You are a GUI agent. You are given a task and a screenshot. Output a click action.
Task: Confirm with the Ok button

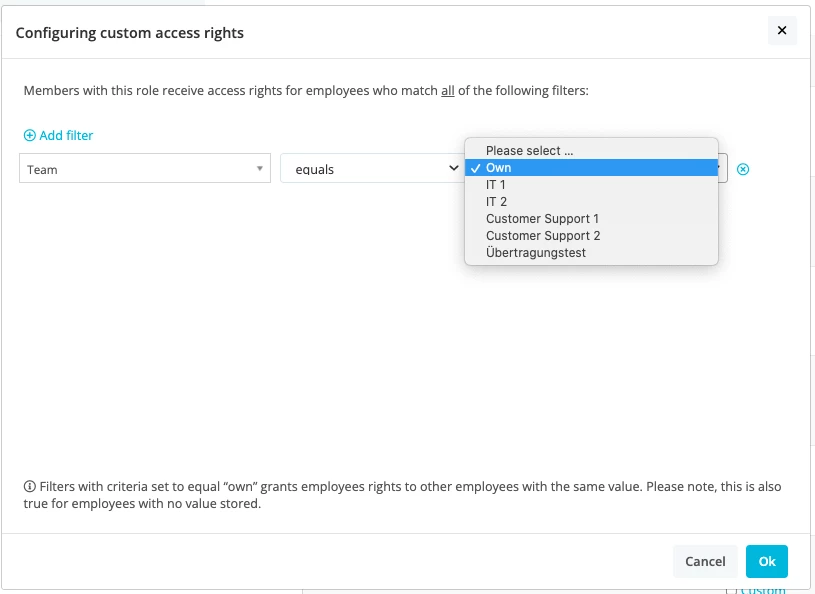[x=767, y=561]
